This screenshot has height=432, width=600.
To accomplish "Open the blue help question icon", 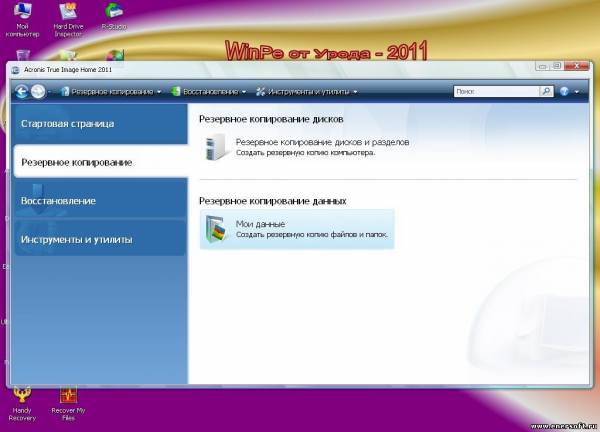I will (564, 91).
